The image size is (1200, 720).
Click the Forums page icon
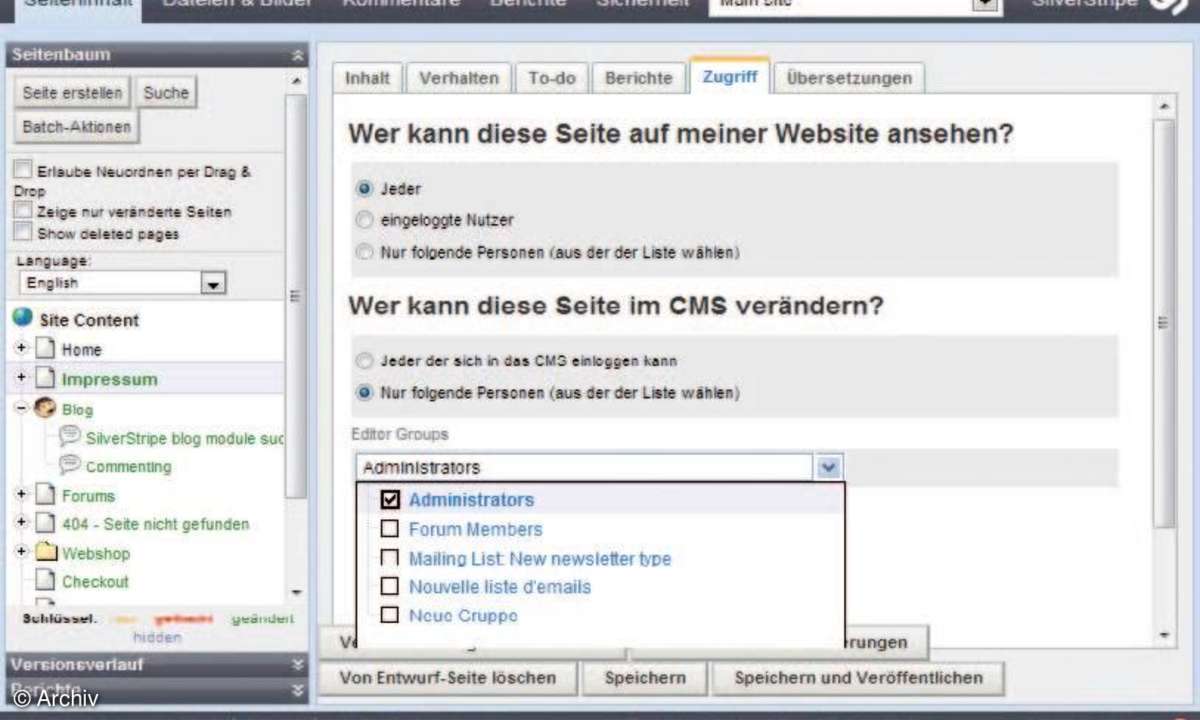click(x=44, y=495)
